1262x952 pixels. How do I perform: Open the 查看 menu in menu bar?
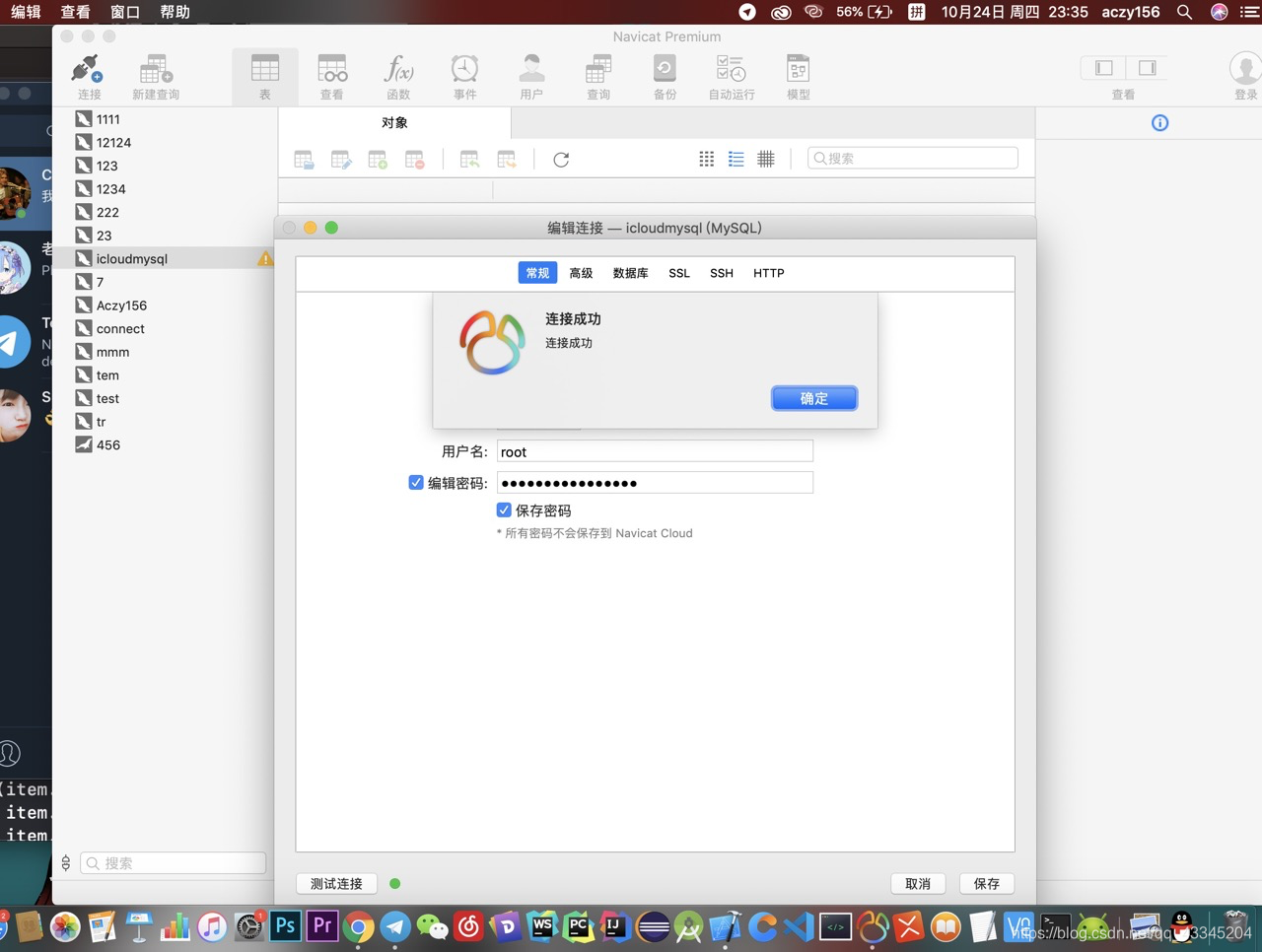click(x=75, y=12)
